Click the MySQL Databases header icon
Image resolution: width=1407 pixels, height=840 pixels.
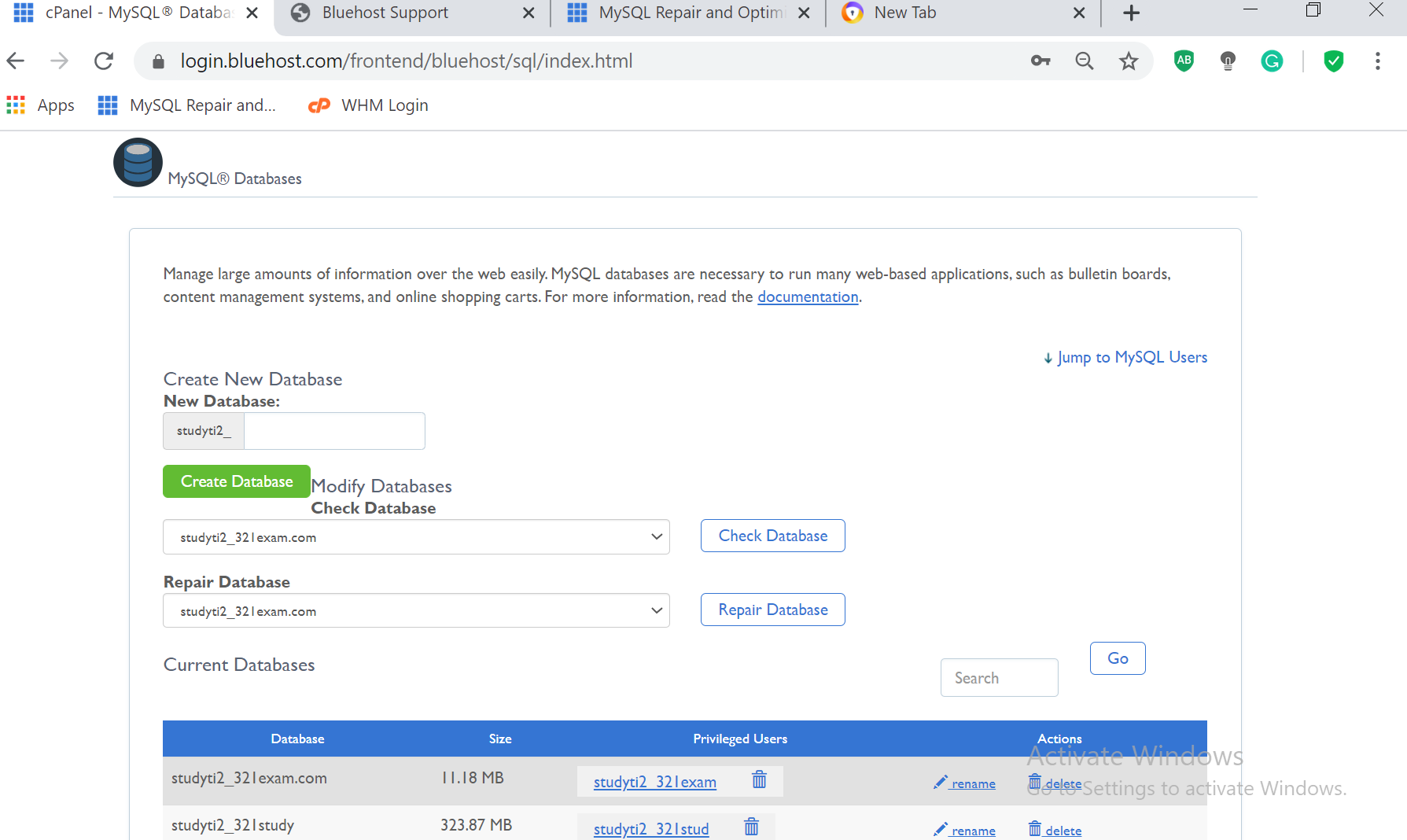[x=138, y=162]
